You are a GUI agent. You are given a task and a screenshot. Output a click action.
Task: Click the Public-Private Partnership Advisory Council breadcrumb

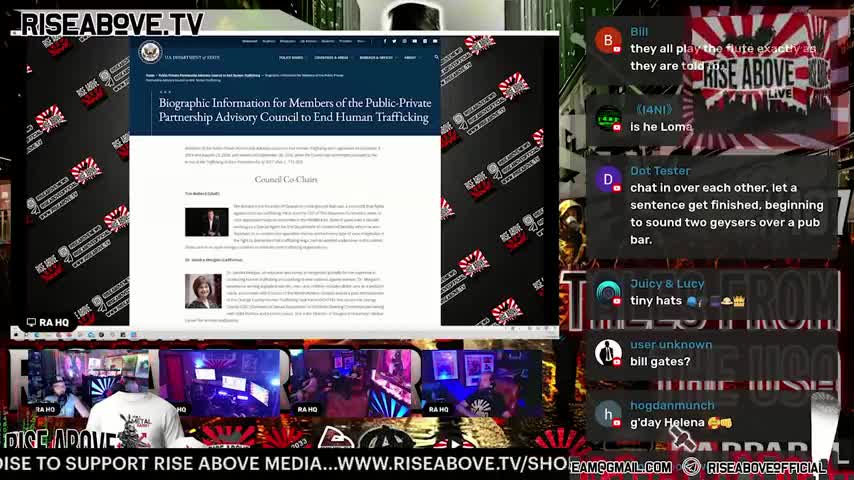coord(209,75)
